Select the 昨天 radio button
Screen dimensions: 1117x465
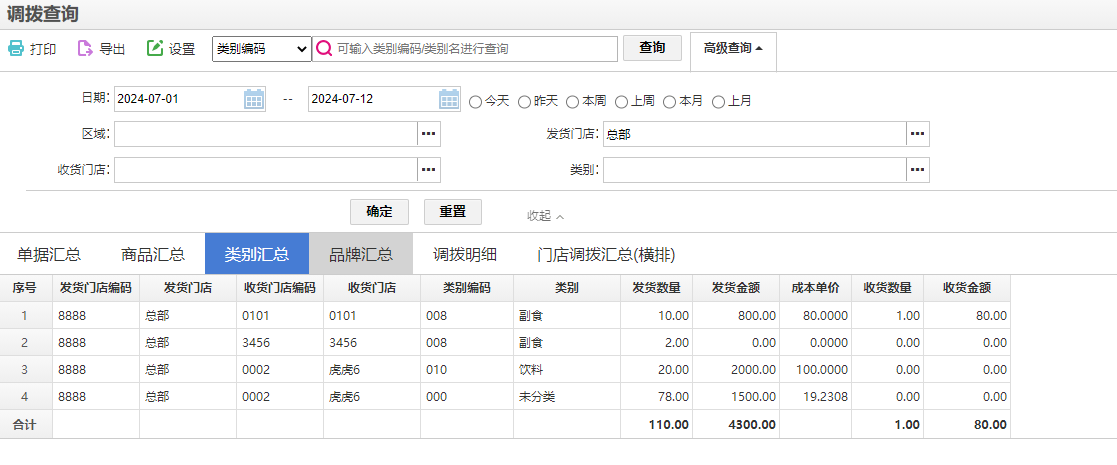click(x=524, y=102)
